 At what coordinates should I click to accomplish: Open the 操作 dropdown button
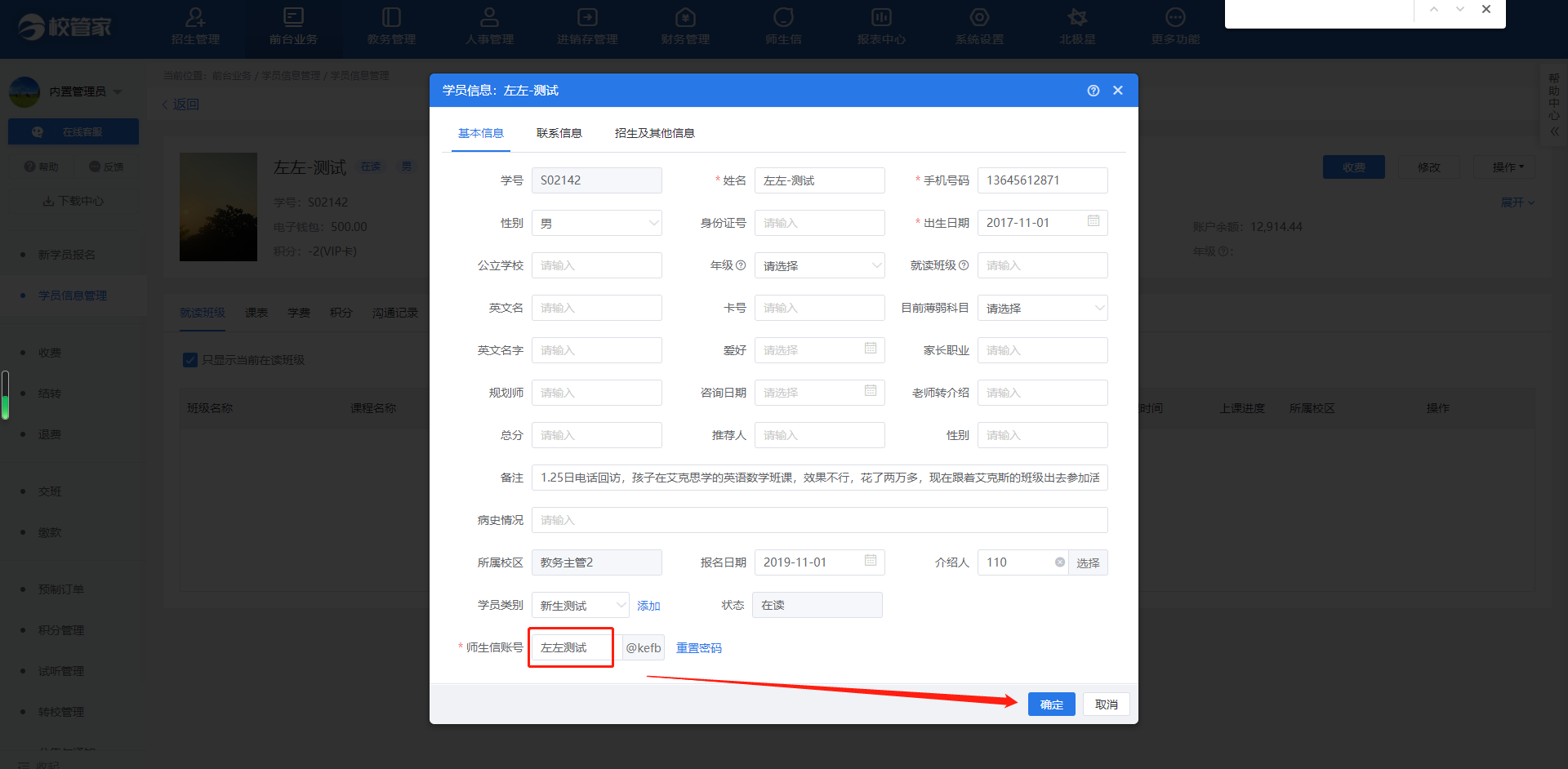coord(1503,167)
